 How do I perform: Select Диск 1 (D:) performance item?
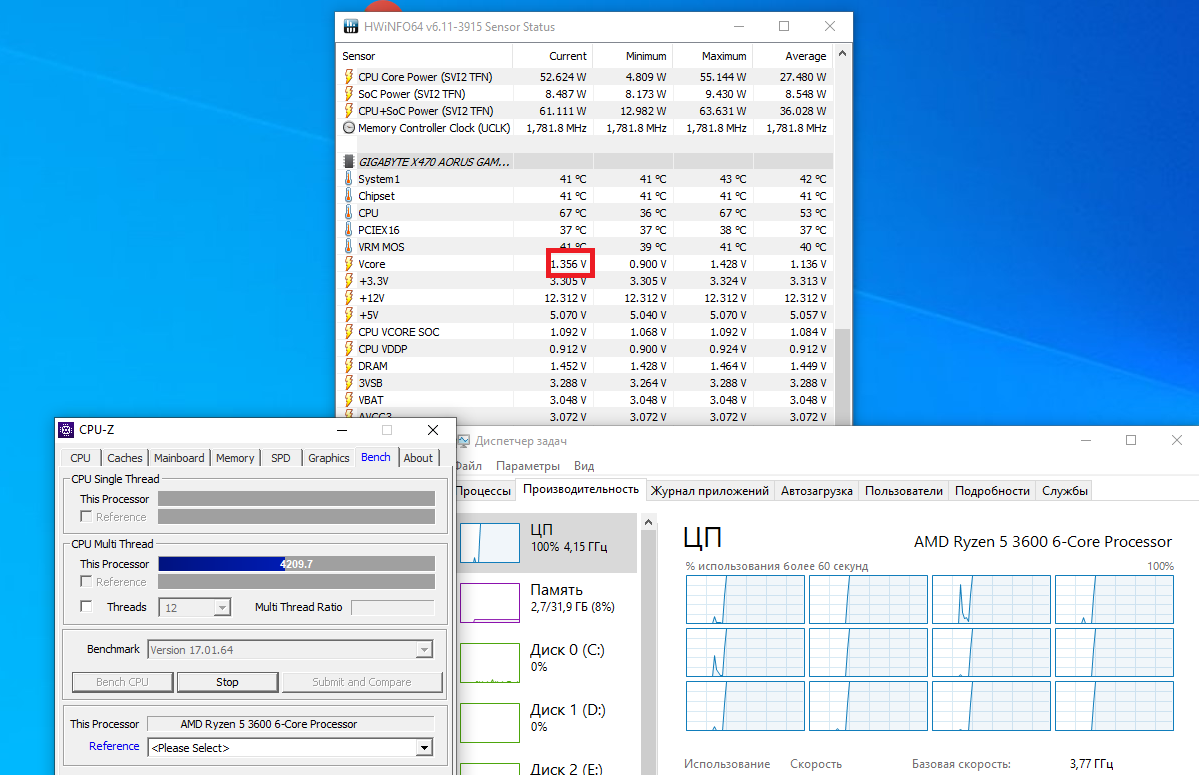click(x=548, y=722)
